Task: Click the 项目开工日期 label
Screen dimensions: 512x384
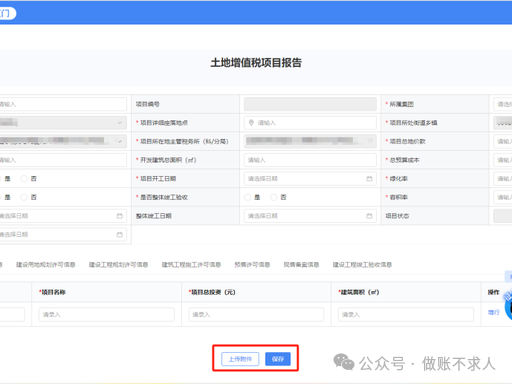Action: 158,179
